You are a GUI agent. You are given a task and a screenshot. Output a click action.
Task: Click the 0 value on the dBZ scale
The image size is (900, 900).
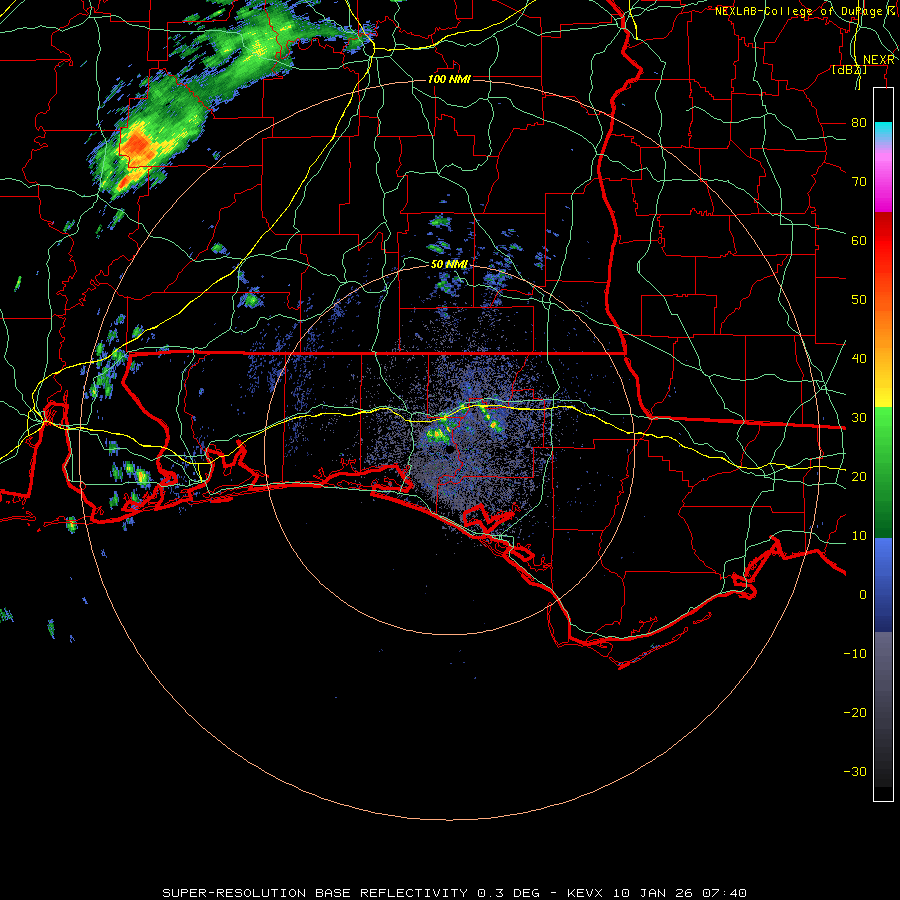[863, 595]
